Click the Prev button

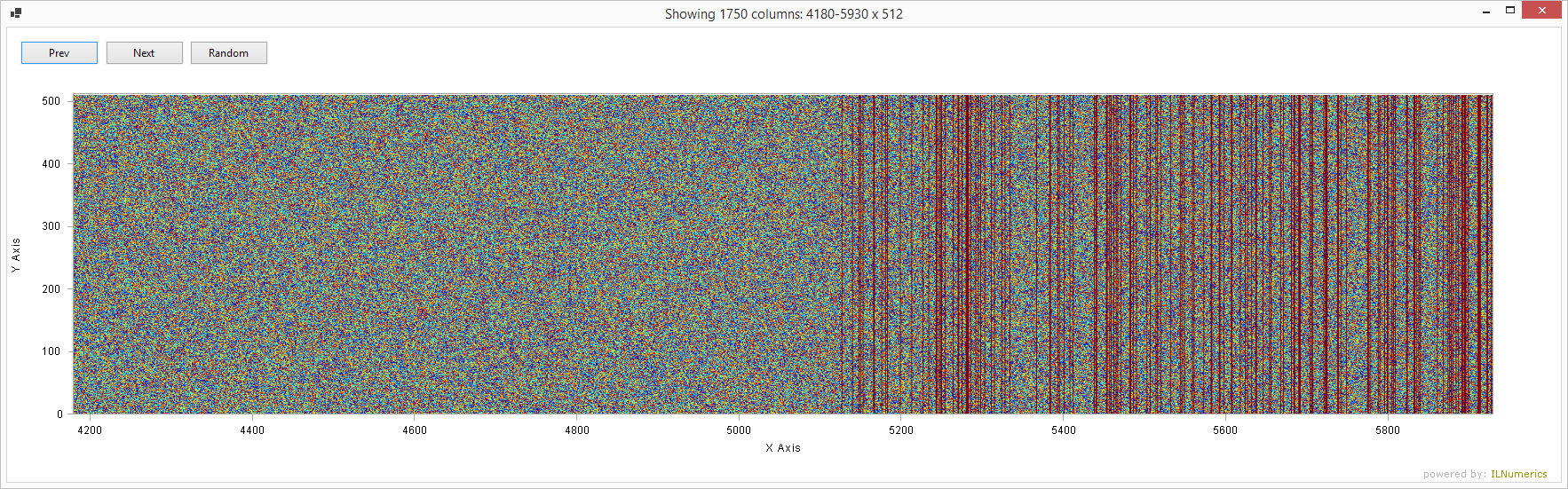59,53
